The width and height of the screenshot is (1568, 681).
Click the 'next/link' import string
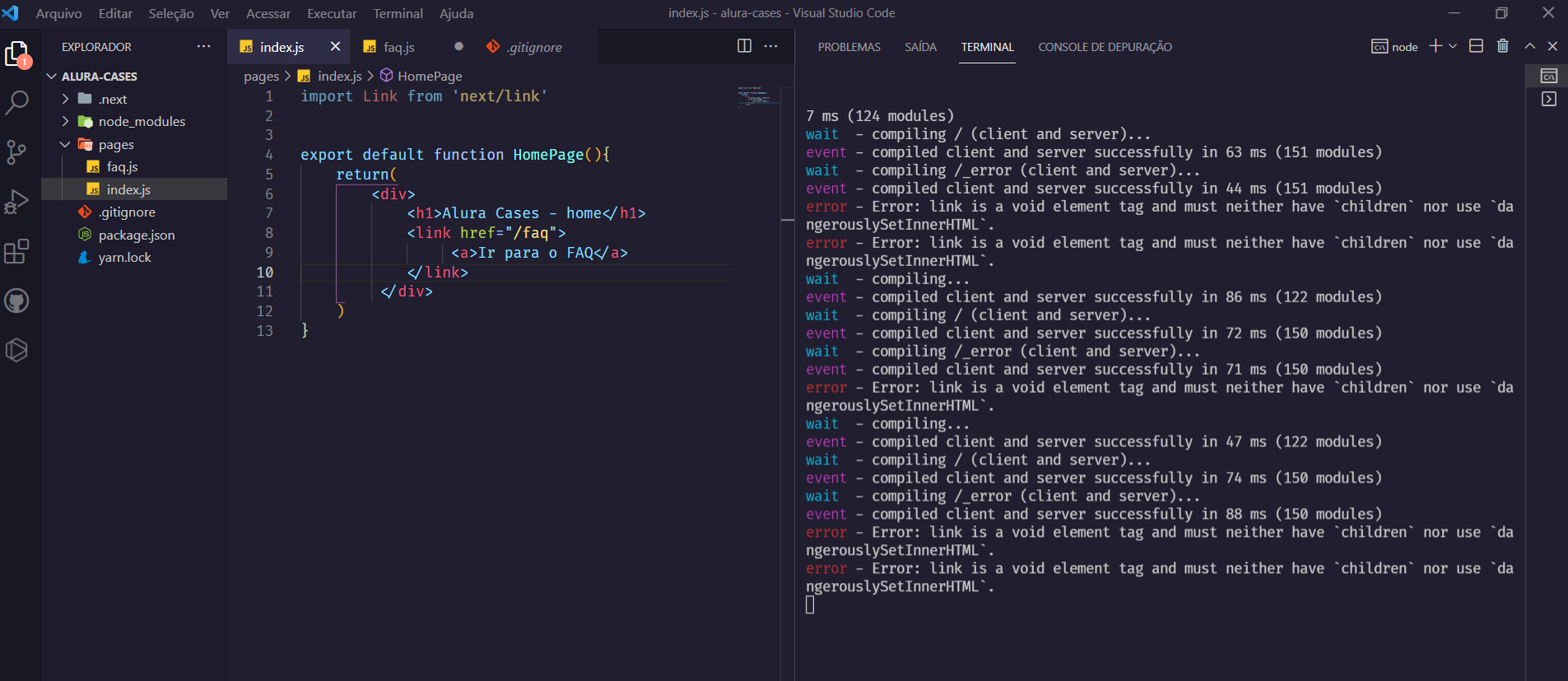pyautogui.click(x=500, y=96)
